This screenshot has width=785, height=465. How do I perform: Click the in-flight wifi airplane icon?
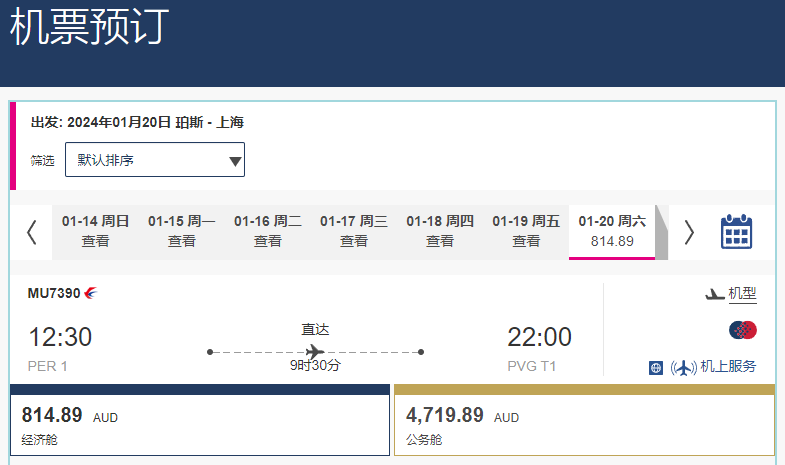[683, 368]
